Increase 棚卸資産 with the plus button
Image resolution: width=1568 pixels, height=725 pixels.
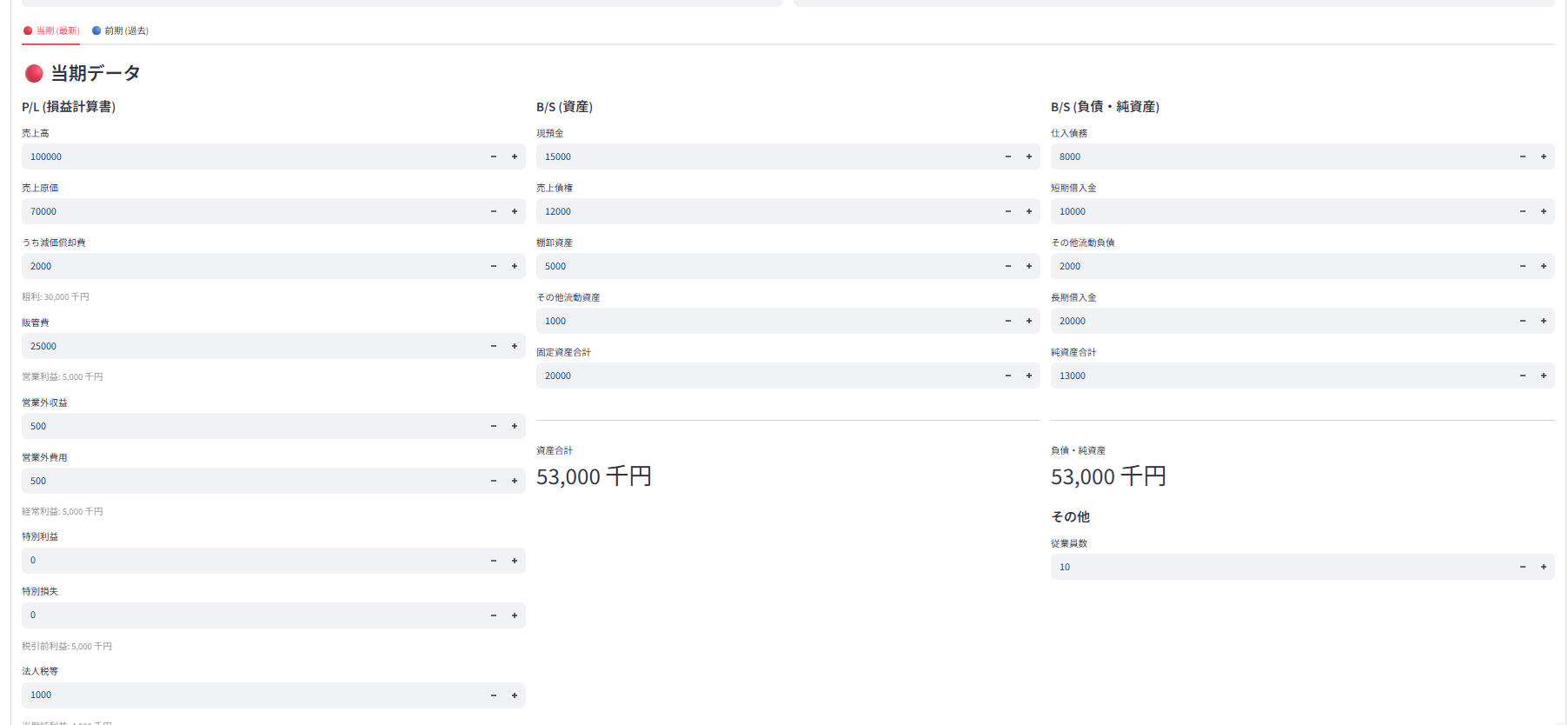(1029, 266)
